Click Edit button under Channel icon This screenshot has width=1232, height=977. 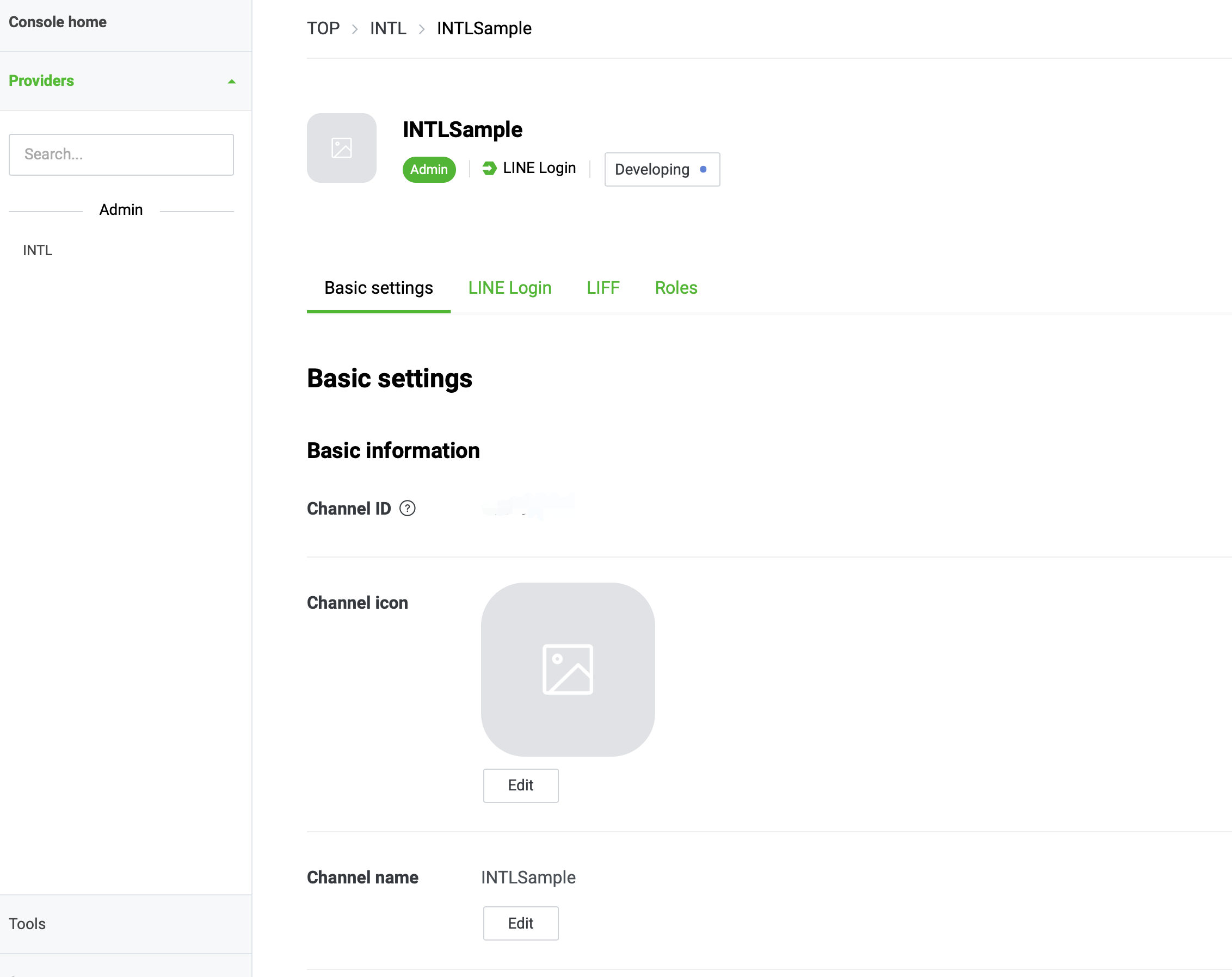click(521, 785)
